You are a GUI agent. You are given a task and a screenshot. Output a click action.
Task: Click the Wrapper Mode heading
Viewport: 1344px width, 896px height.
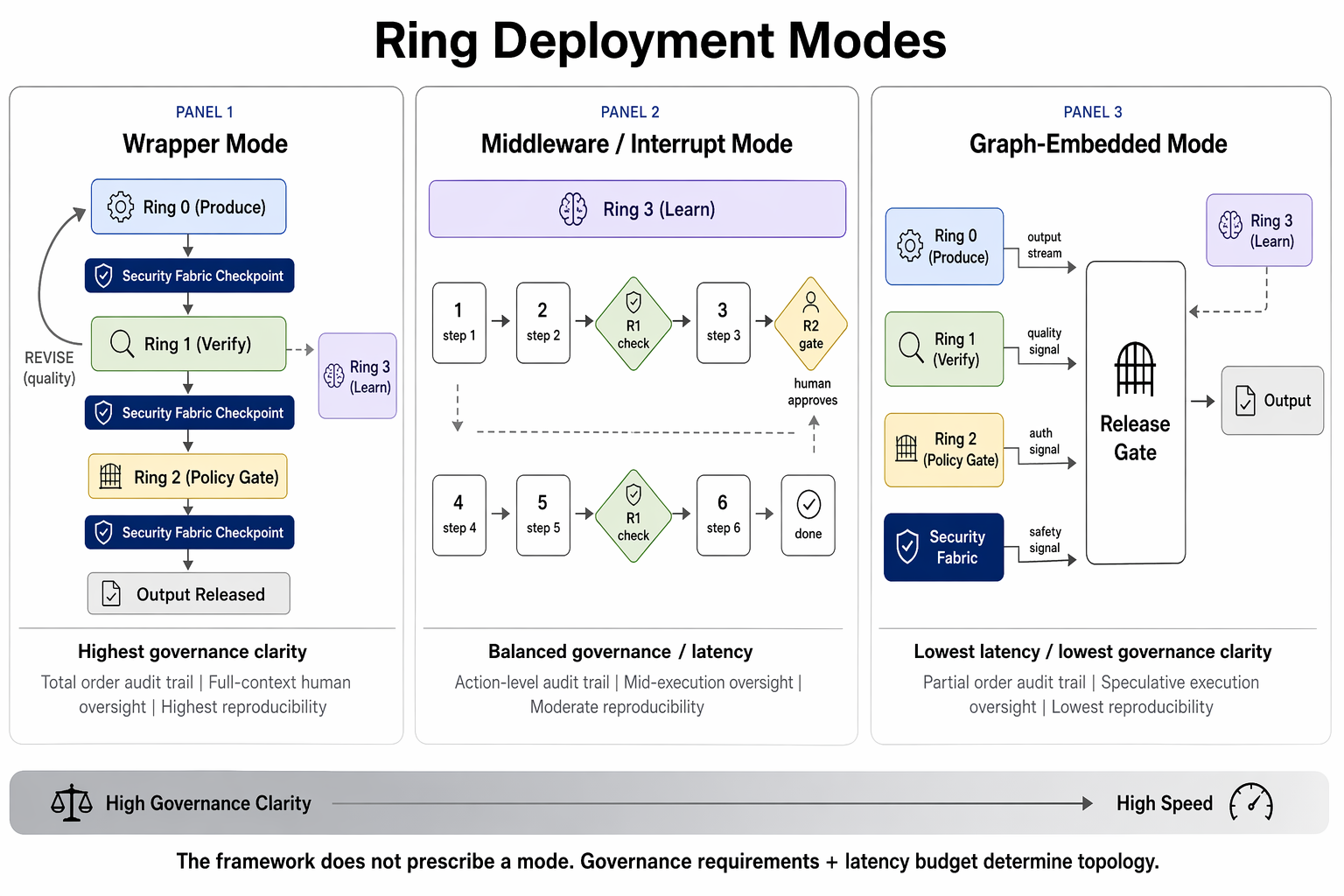pyautogui.click(x=205, y=143)
